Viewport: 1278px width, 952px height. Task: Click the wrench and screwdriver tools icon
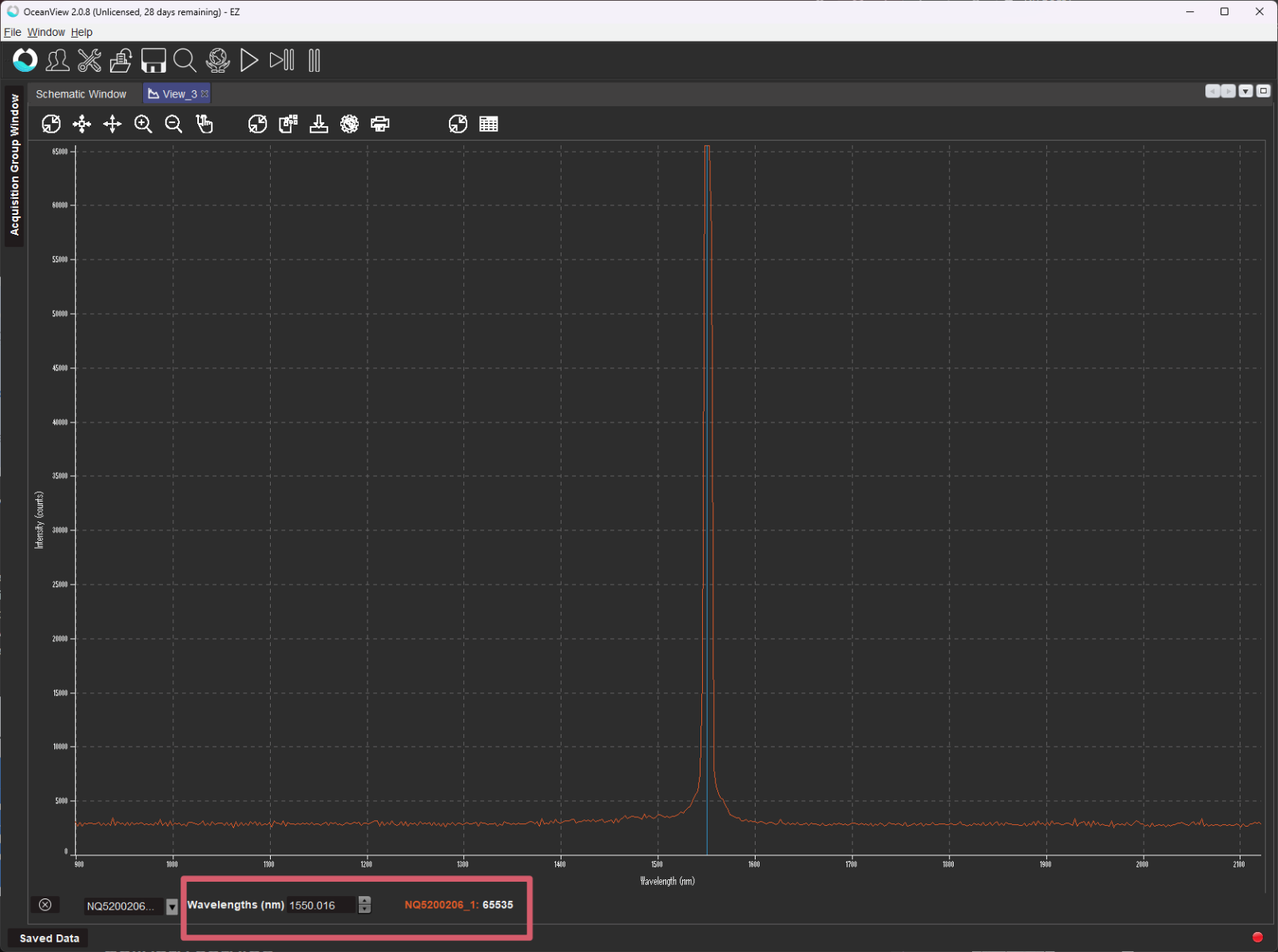click(89, 61)
